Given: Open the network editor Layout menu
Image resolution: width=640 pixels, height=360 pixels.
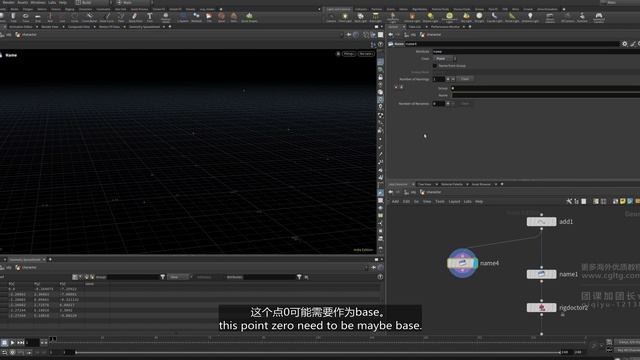Looking at the screenshot, I should pyautogui.click(x=454, y=201).
